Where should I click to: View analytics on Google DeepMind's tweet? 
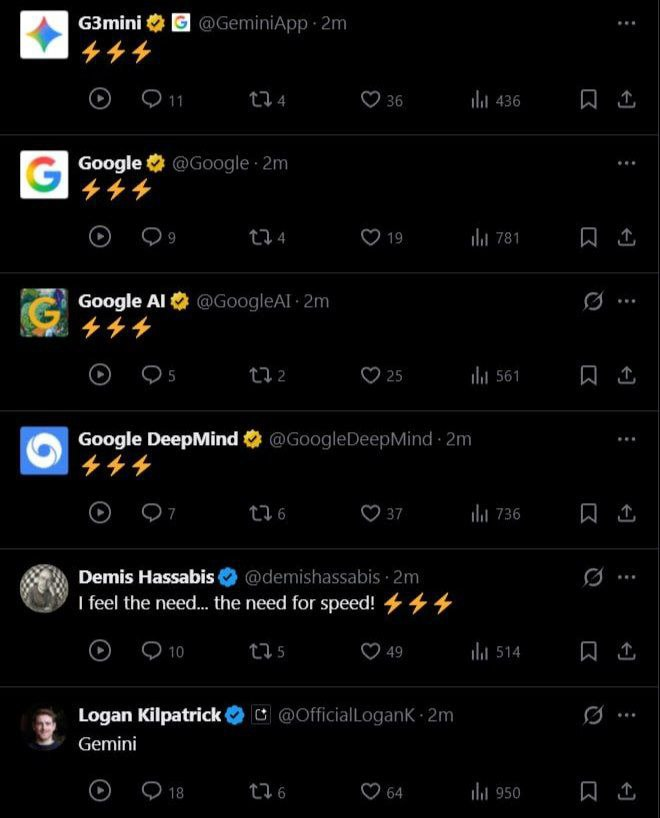[481, 514]
